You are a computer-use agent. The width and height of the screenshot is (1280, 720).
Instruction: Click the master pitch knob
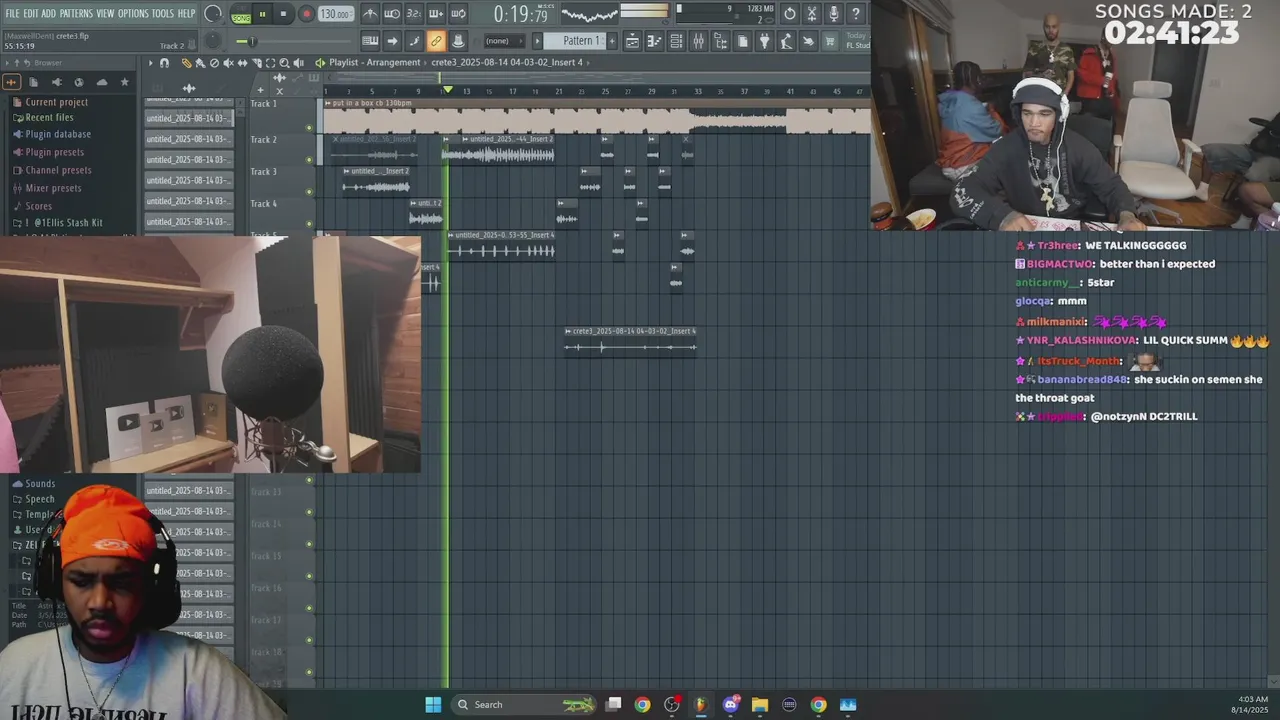point(213,40)
